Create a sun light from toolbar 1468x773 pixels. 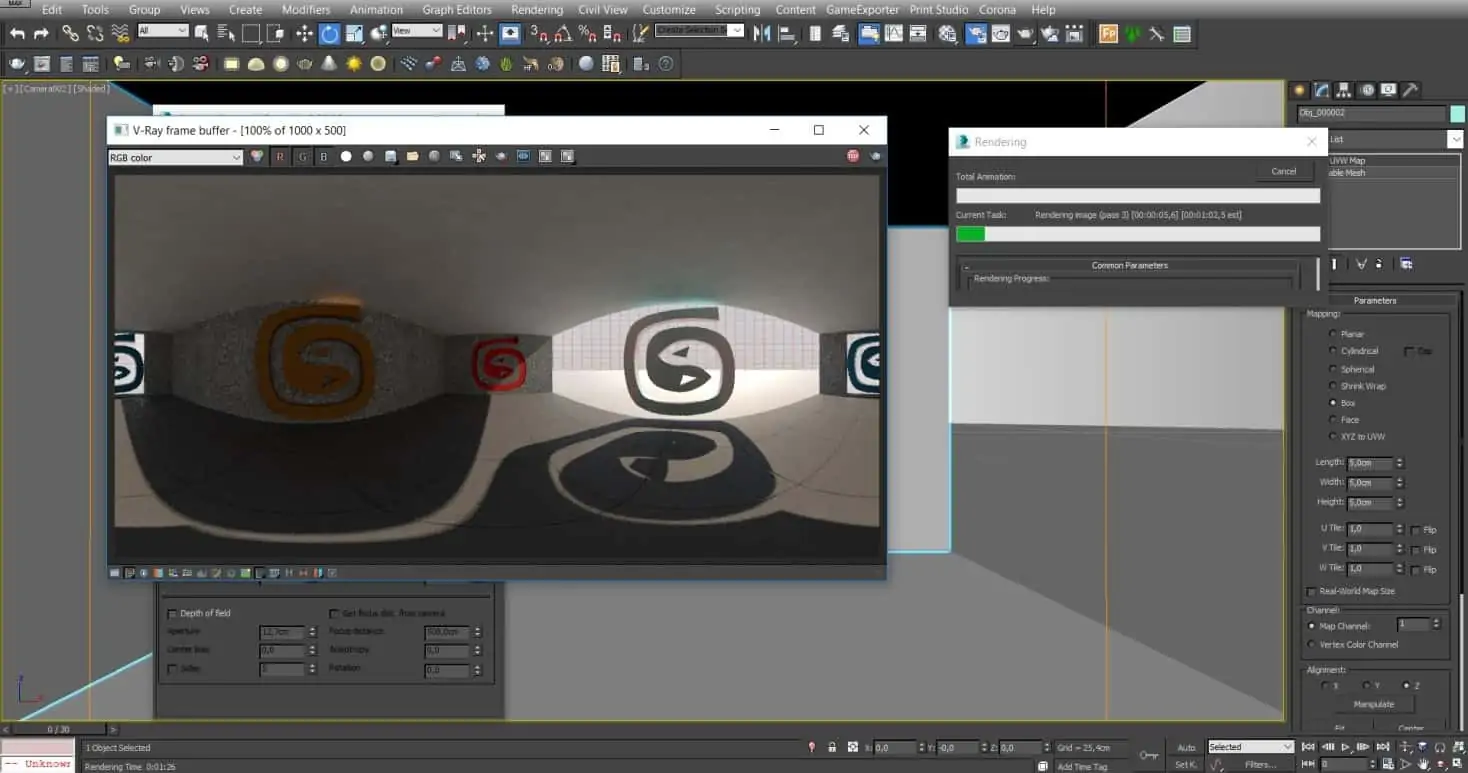coord(354,64)
